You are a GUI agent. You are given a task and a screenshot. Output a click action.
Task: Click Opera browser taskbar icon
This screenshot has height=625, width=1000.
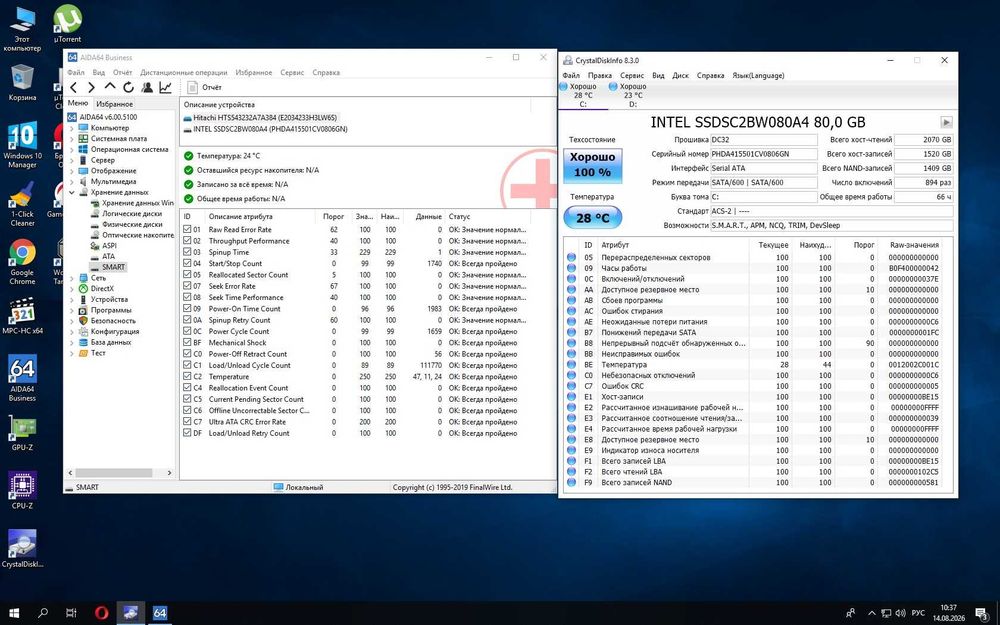pos(101,613)
